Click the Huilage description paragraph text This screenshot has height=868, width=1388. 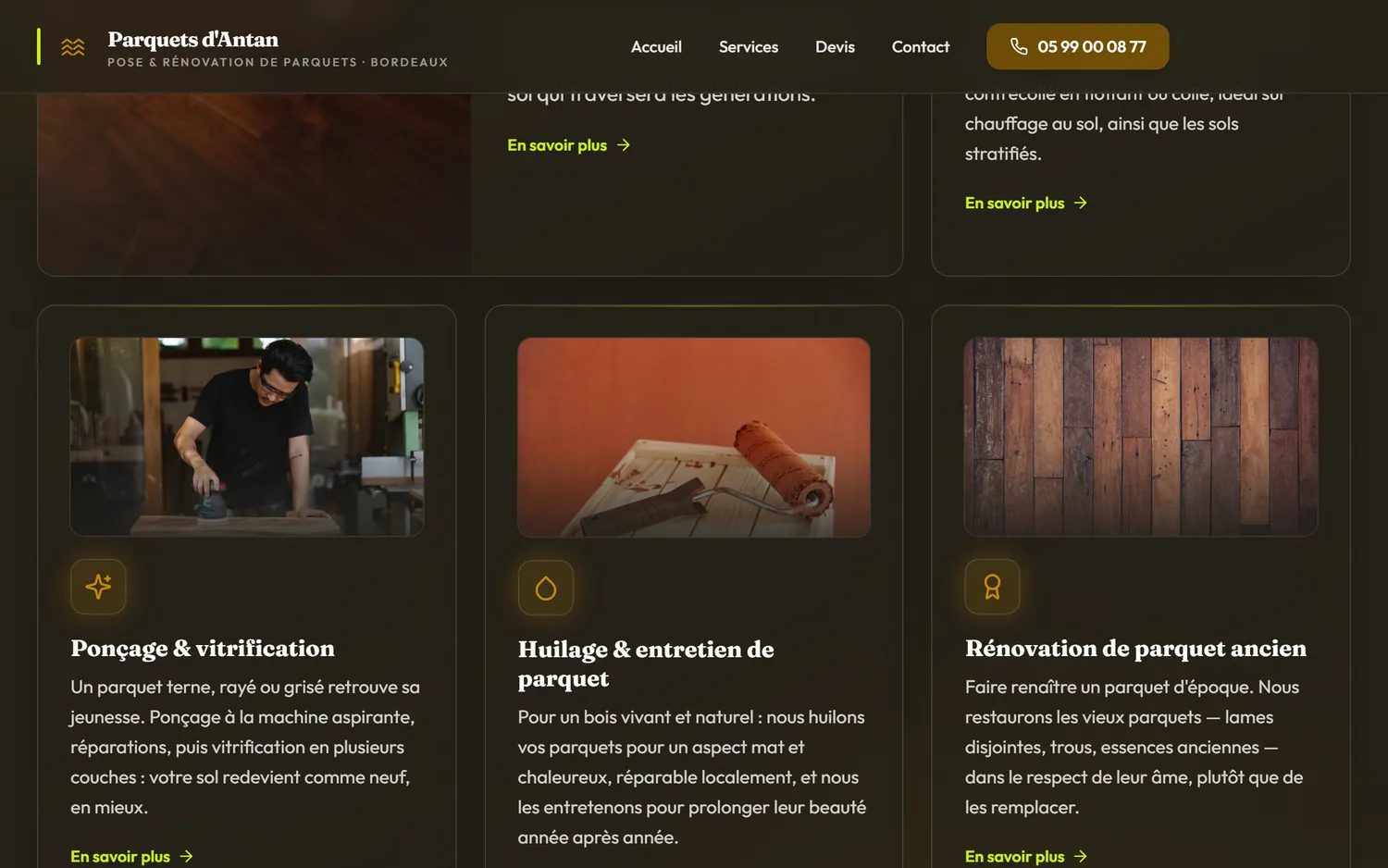[692, 777]
